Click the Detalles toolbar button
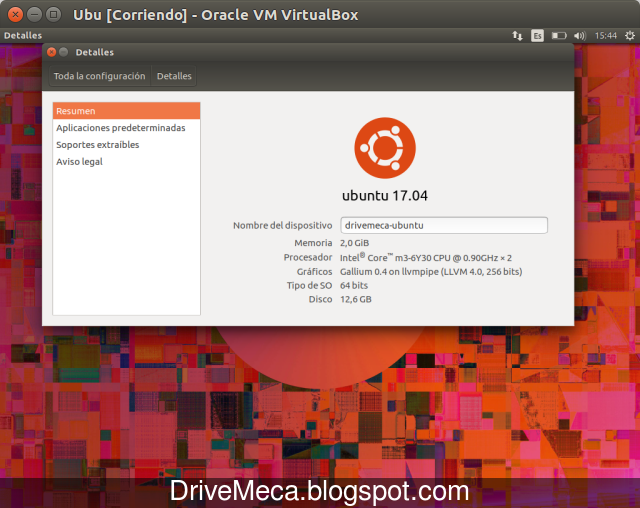 pos(174,76)
